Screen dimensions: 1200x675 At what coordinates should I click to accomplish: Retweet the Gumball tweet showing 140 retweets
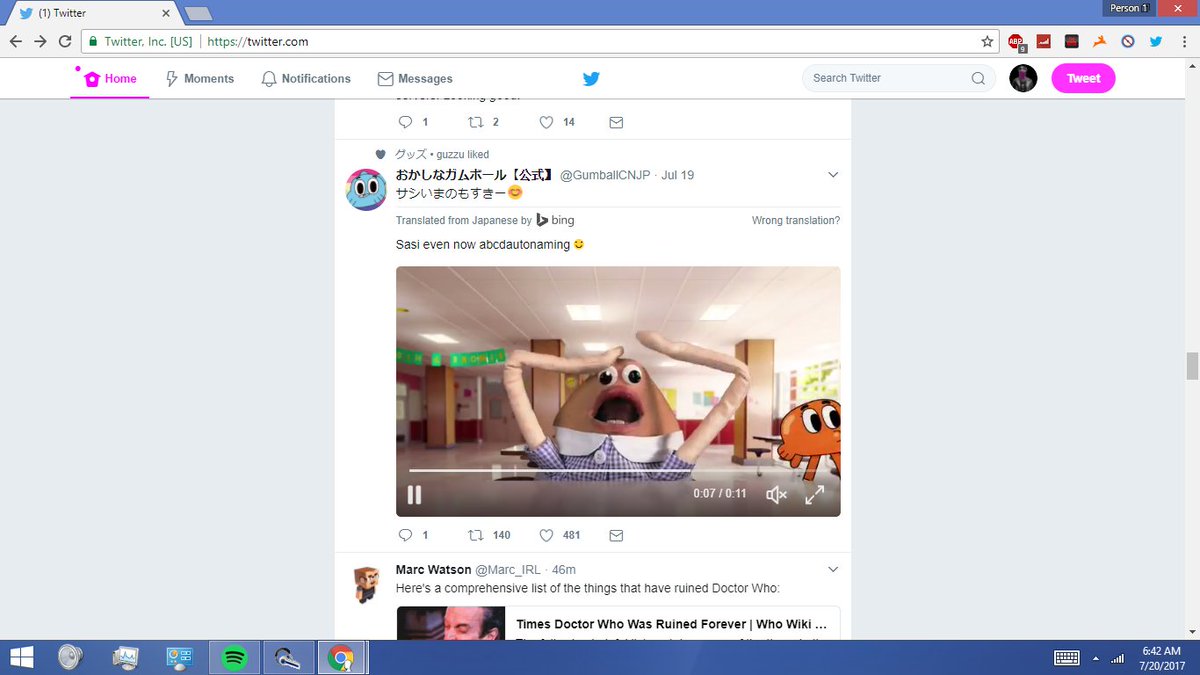click(477, 535)
